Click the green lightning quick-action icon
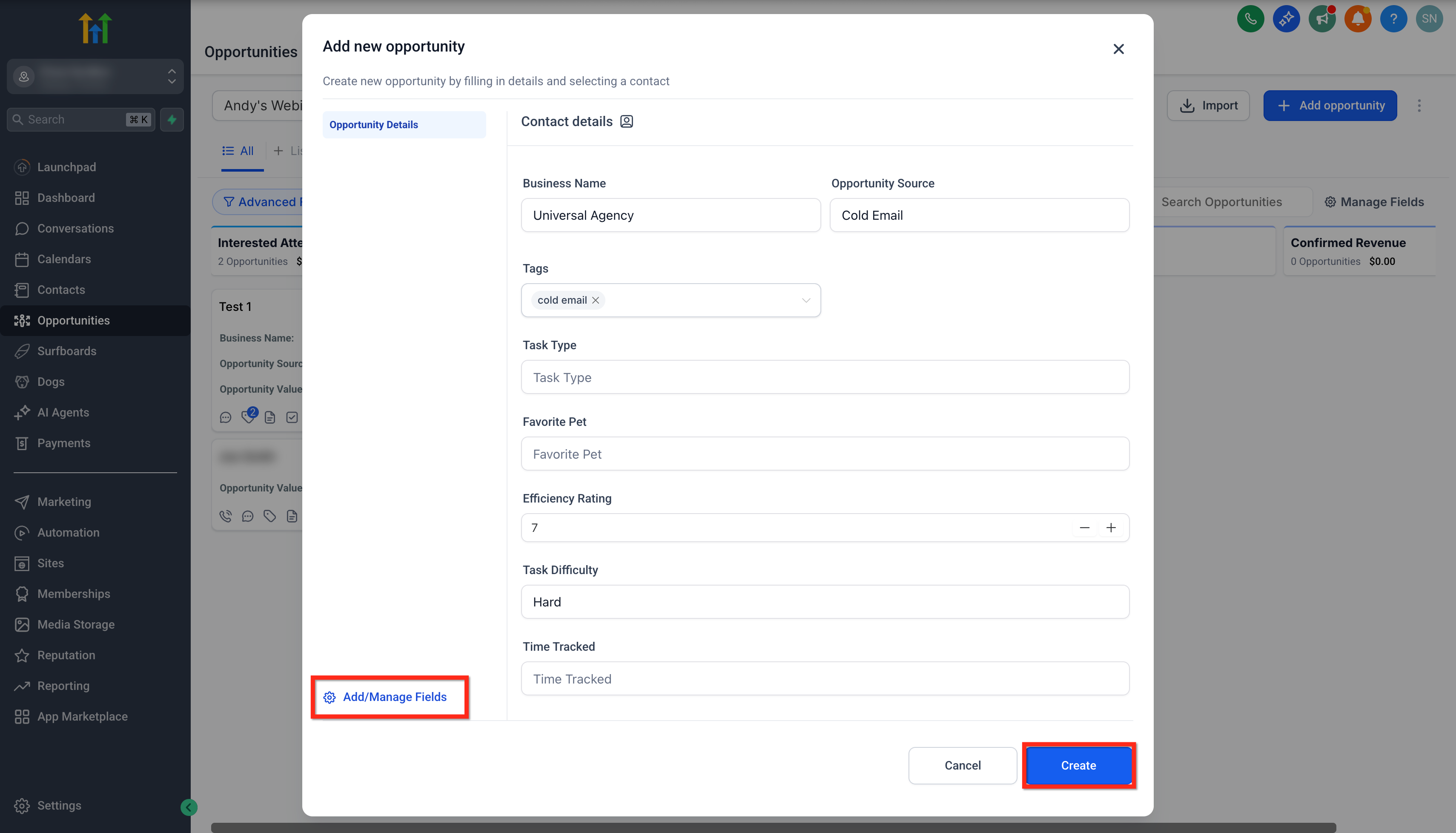The width and height of the screenshot is (1456, 833). [x=172, y=120]
